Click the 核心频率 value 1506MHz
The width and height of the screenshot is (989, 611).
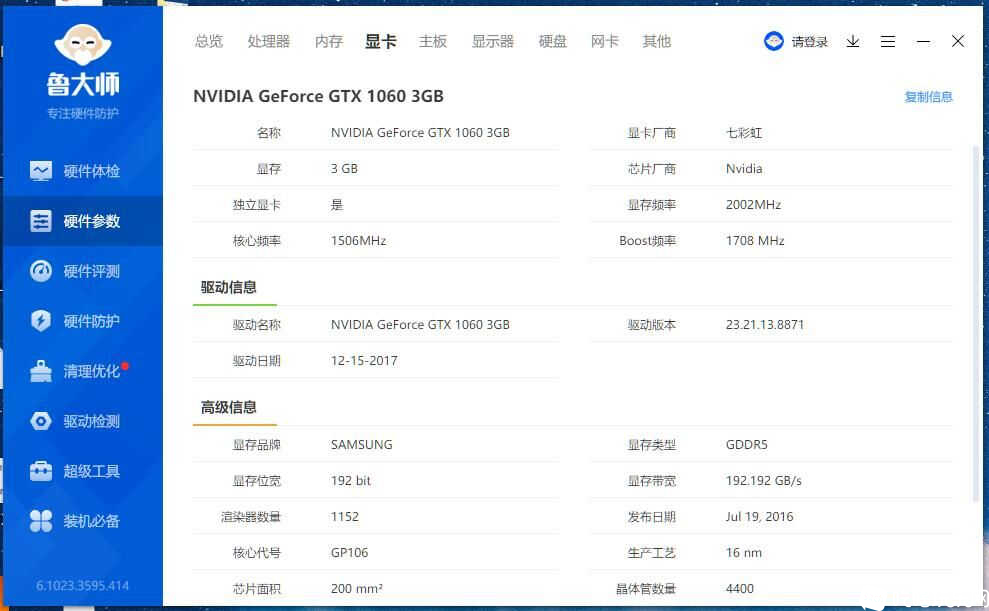coord(358,241)
